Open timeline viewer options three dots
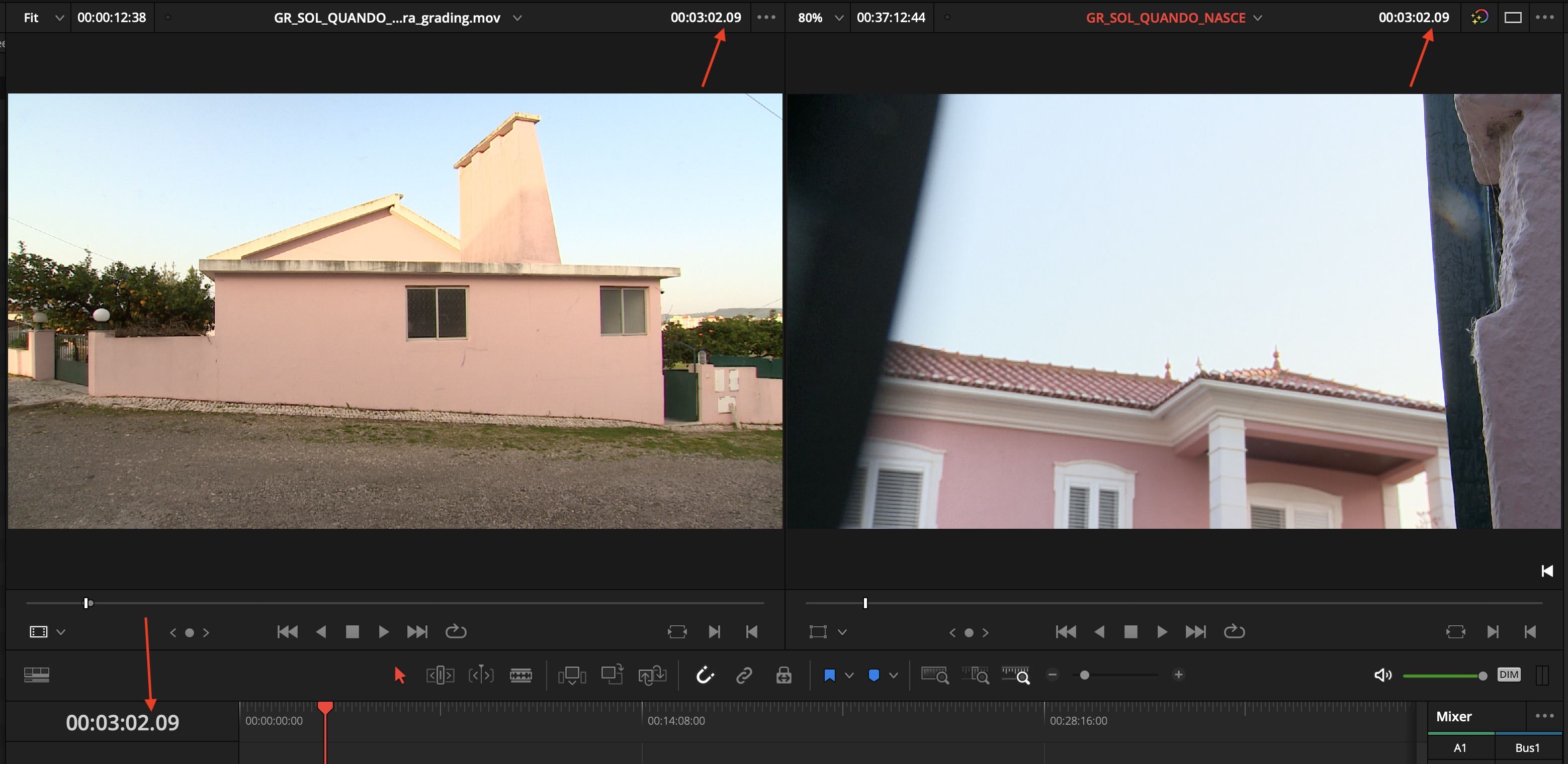1568x764 pixels. pos(1545,17)
